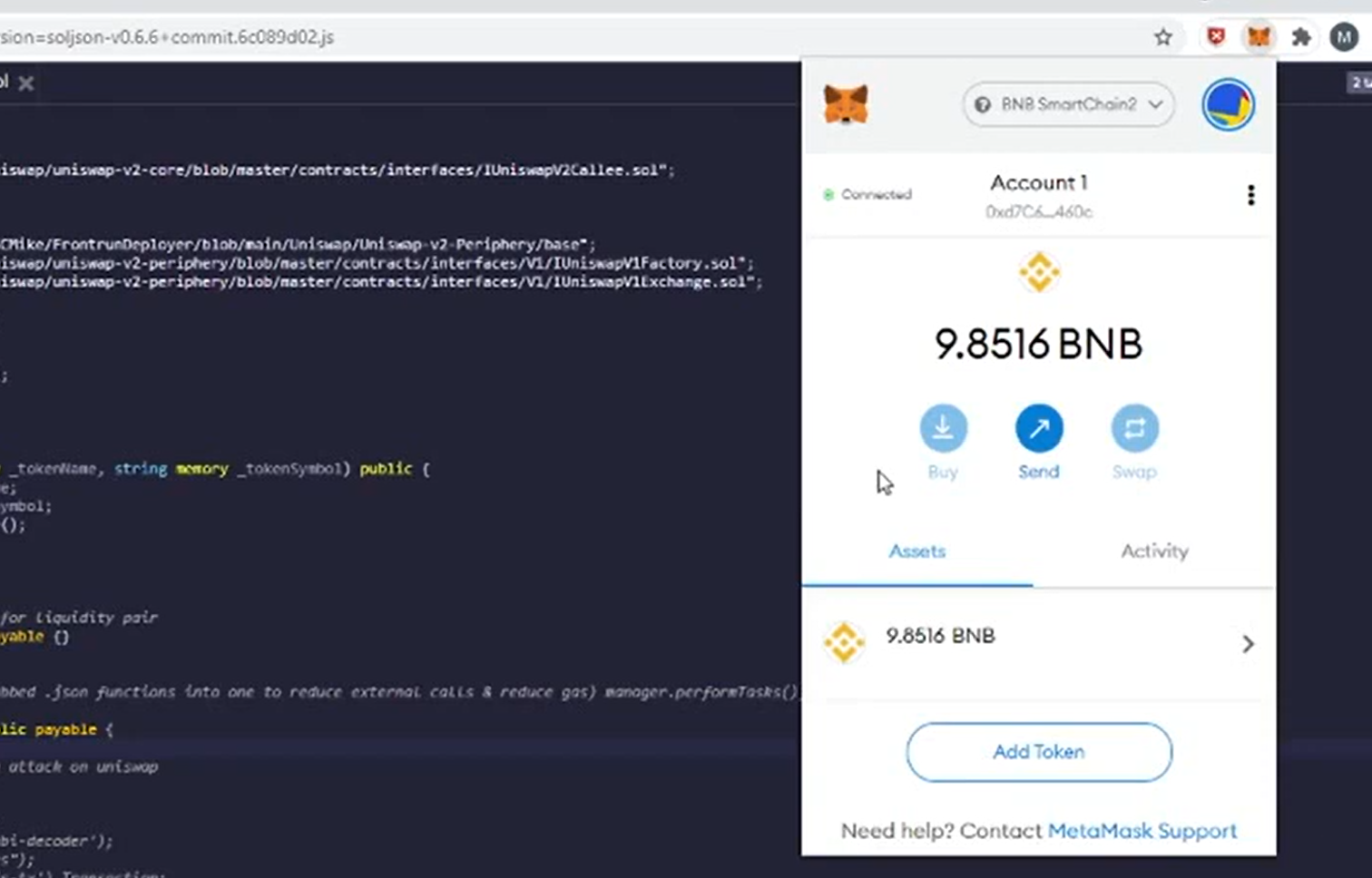Expand the 9.8516 BNB asset row chevron
Screen dimensions: 1372x878
click(x=1248, y=643)
